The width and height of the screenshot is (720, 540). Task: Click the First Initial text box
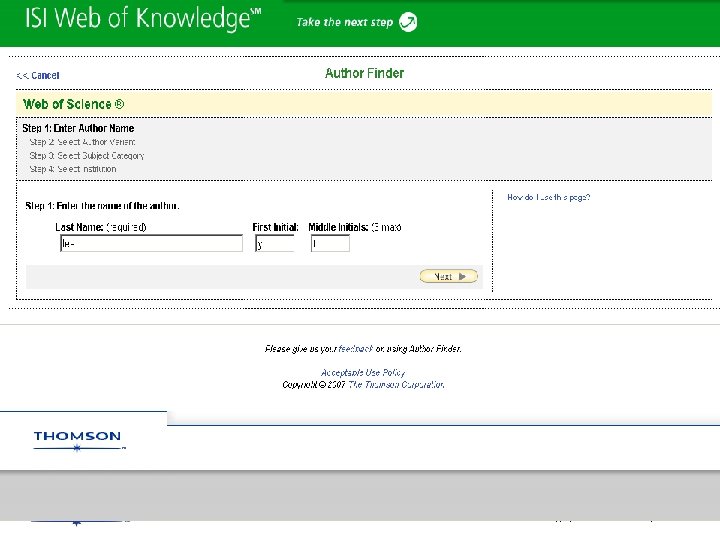pos(275,243)
